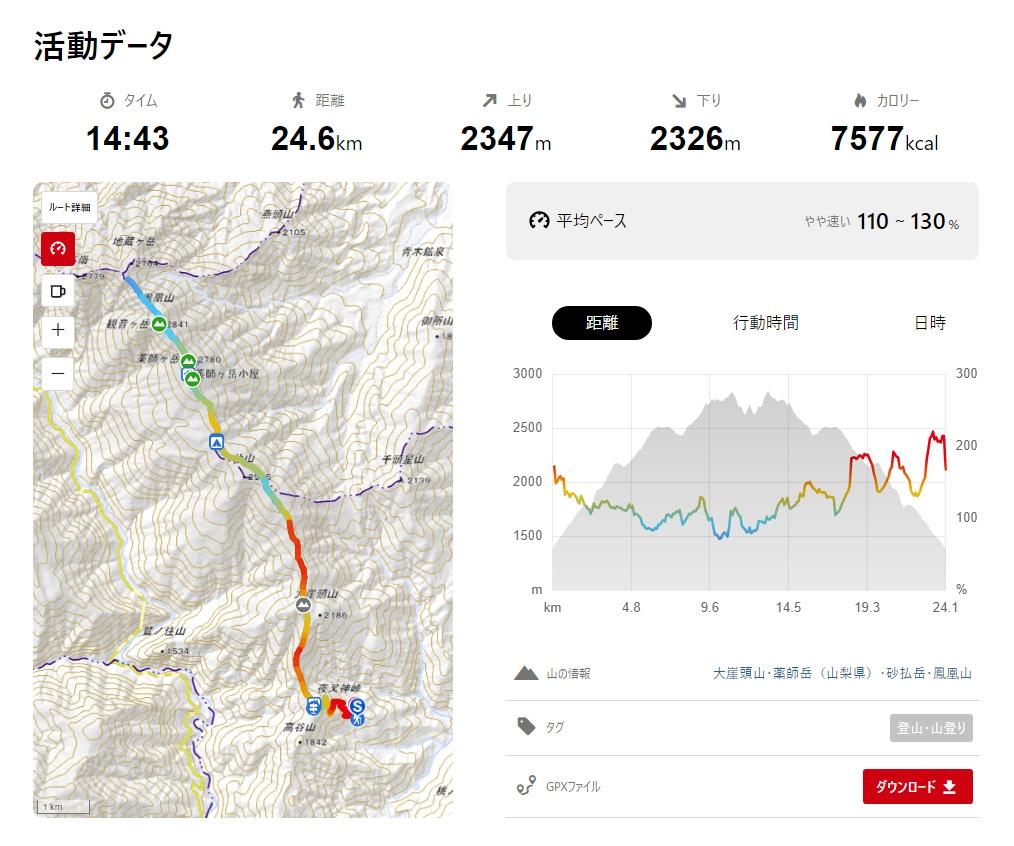Viewport: 1014px width, 846px height.
Task: Zoom in the map with plus button
Action: click(x=58, y=331)
